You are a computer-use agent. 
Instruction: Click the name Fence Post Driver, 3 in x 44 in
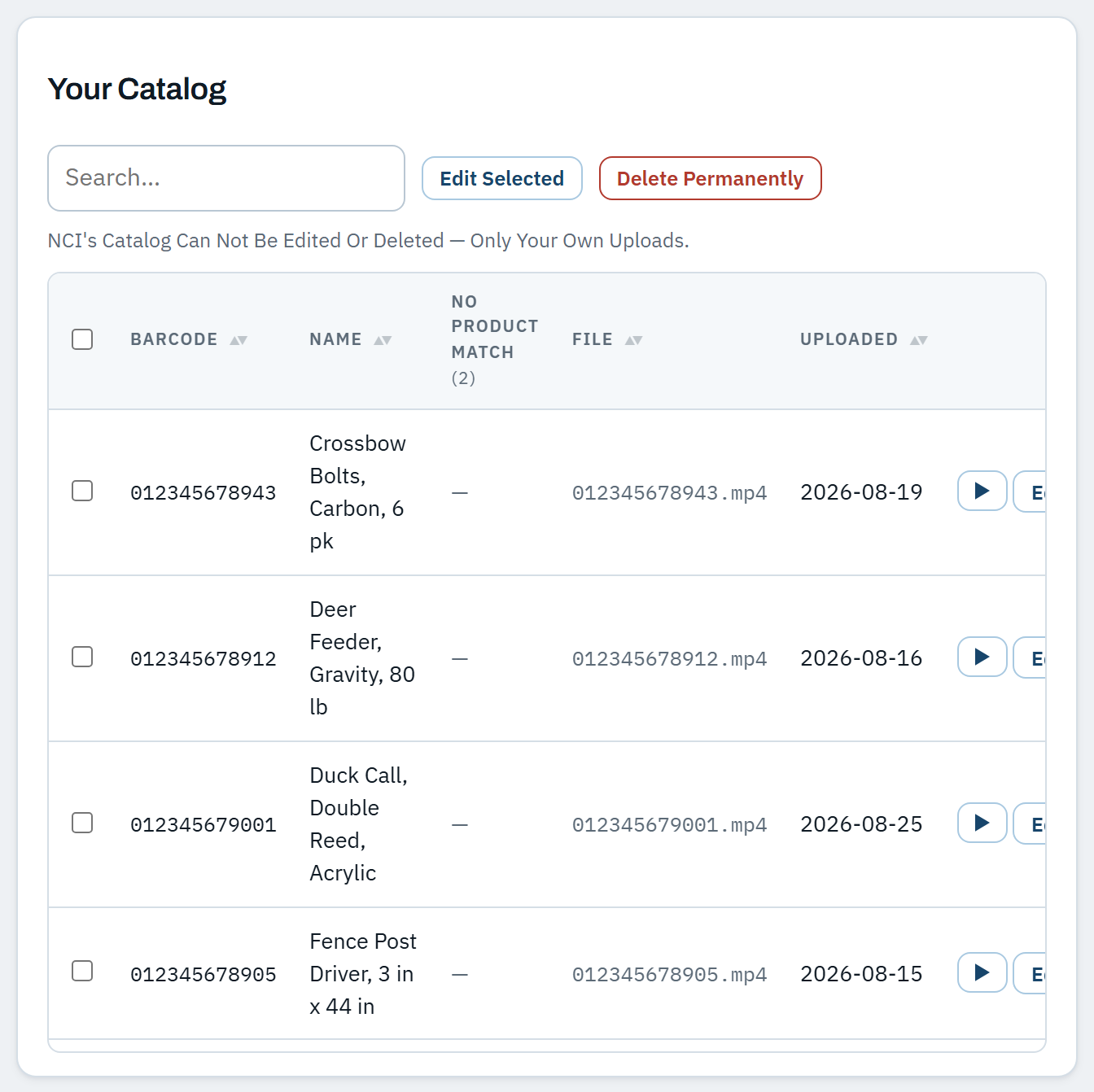pos(363,974)
